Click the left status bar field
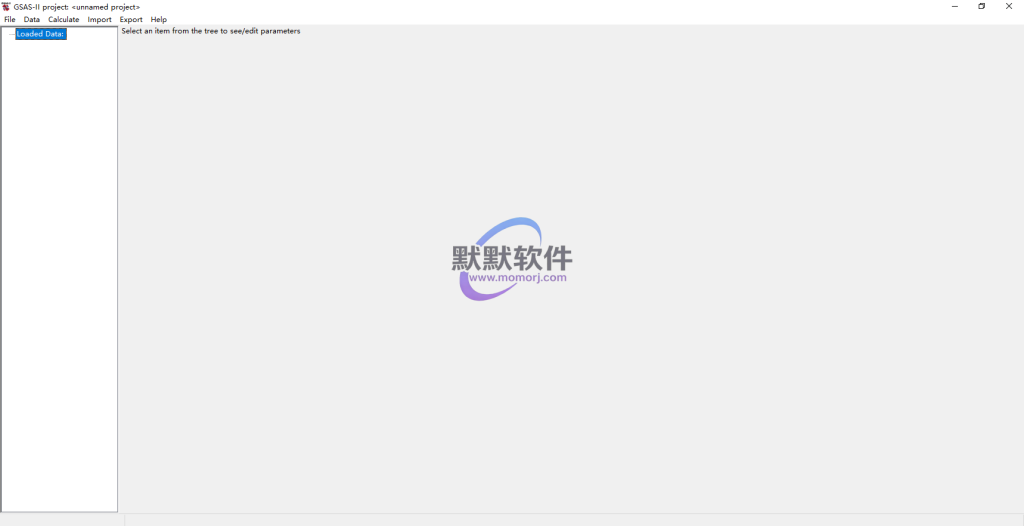Image resolution: width=1024 pixels, height=526 pixels. [x=61, y=520]
